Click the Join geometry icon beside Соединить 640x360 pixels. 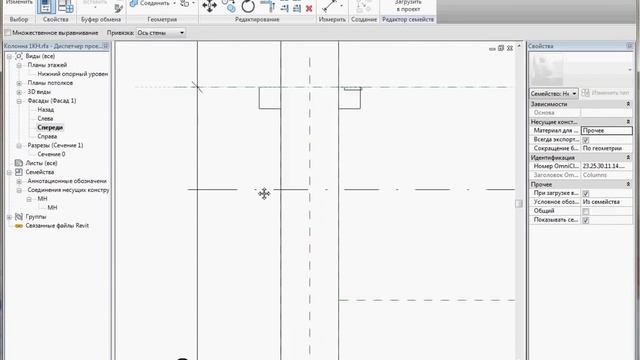tap(134, 3)
